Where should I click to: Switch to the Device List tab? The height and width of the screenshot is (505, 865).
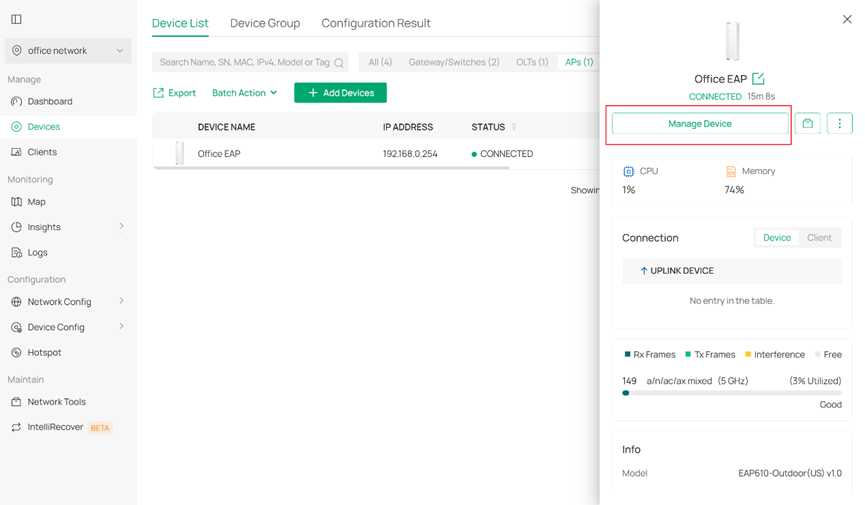pyautogui.click(x=180, y=23)
